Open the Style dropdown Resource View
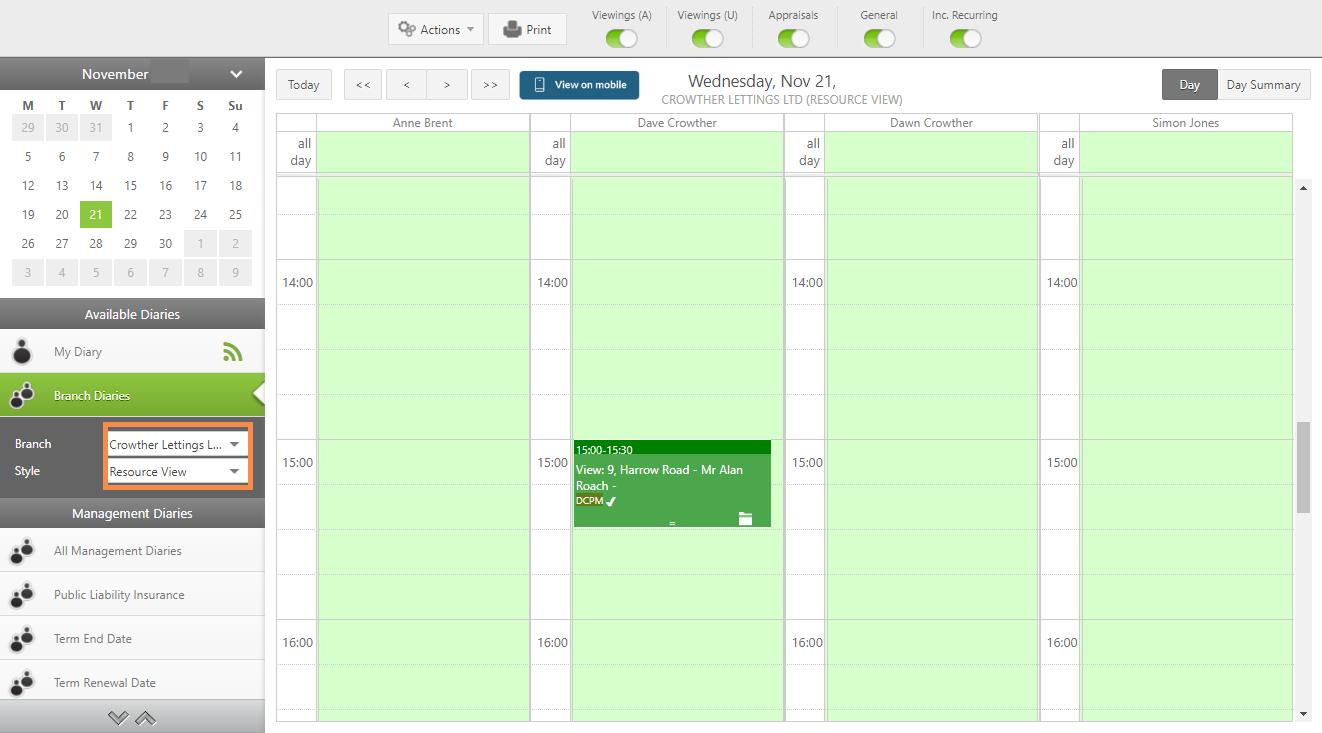This screenshot has height=733, width=1322. 177,471
